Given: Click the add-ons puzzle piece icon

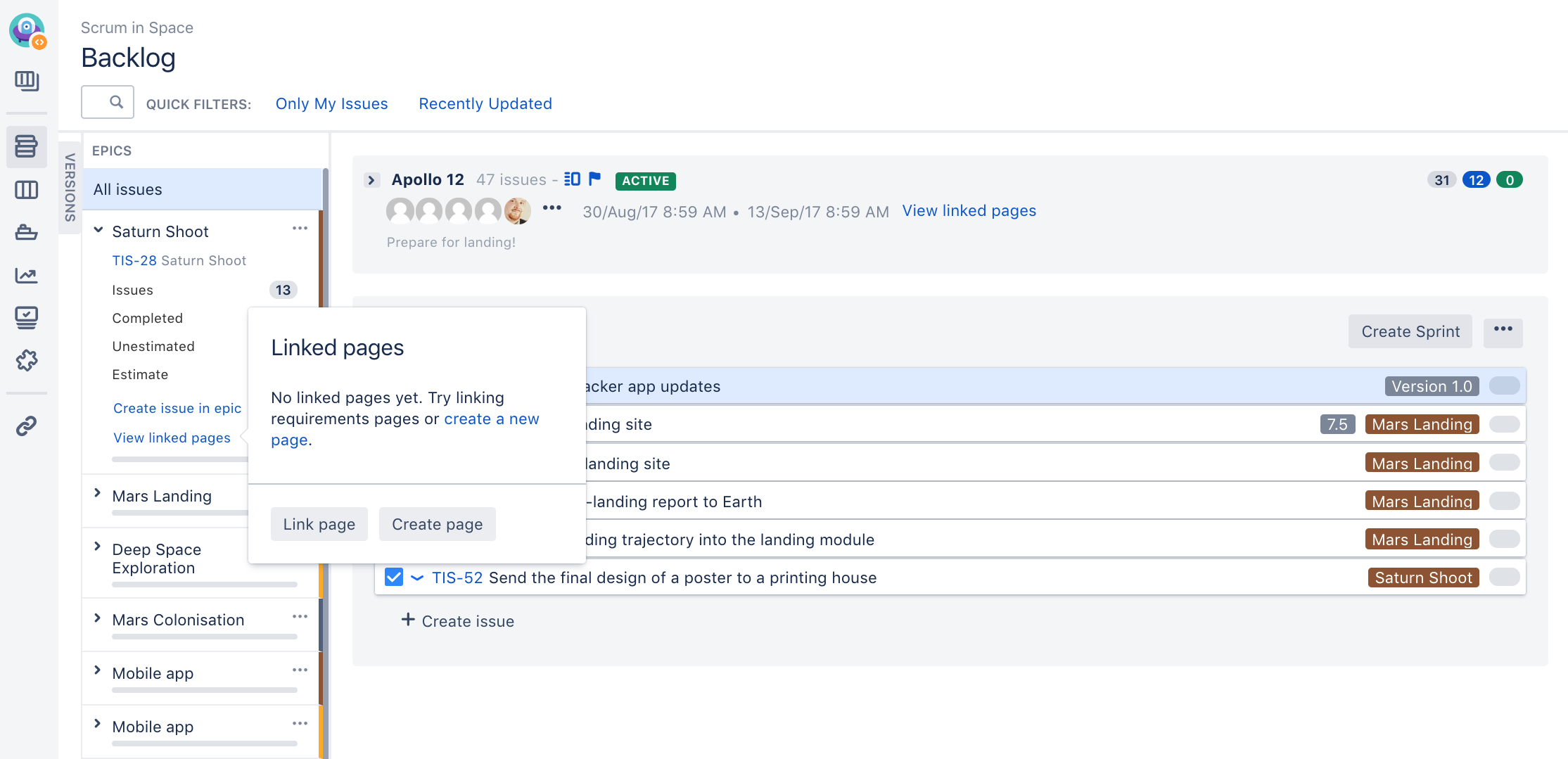Looking at the screenshot, I should 26,360.
